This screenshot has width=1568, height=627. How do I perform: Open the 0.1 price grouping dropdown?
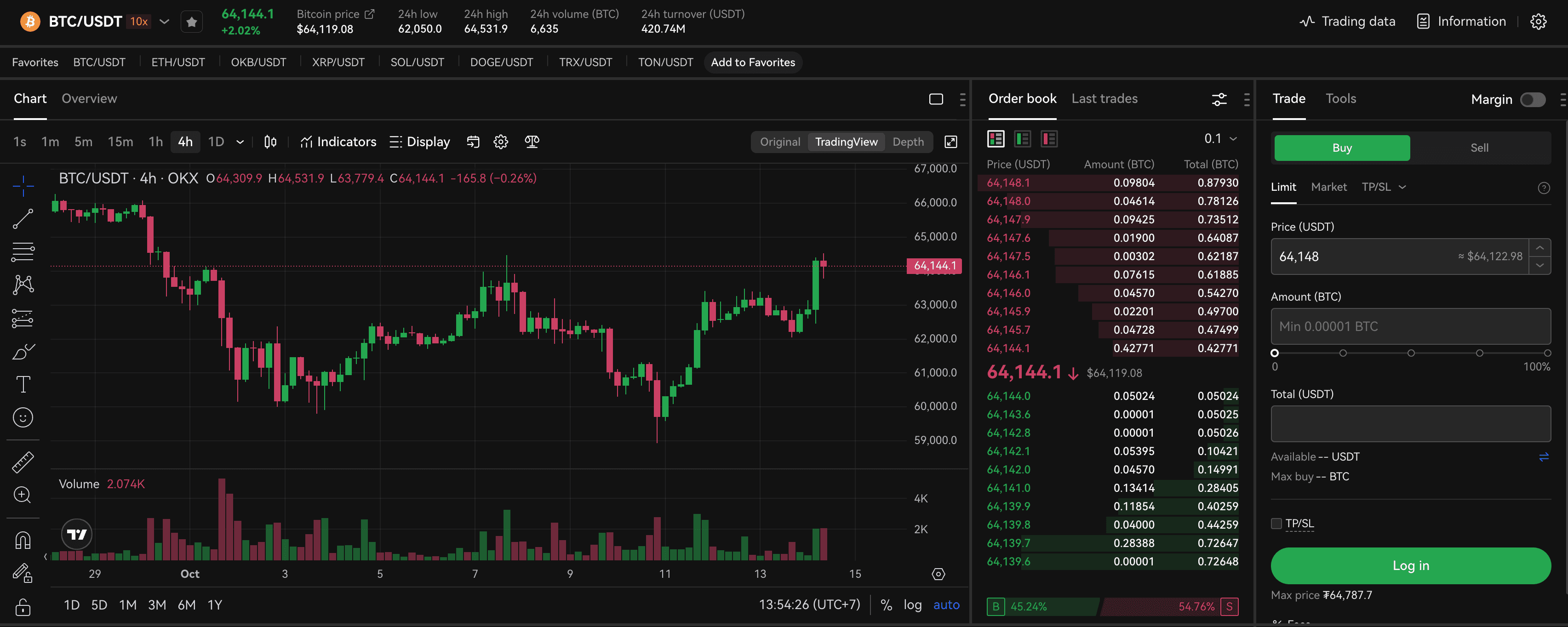click(1221, 139)
